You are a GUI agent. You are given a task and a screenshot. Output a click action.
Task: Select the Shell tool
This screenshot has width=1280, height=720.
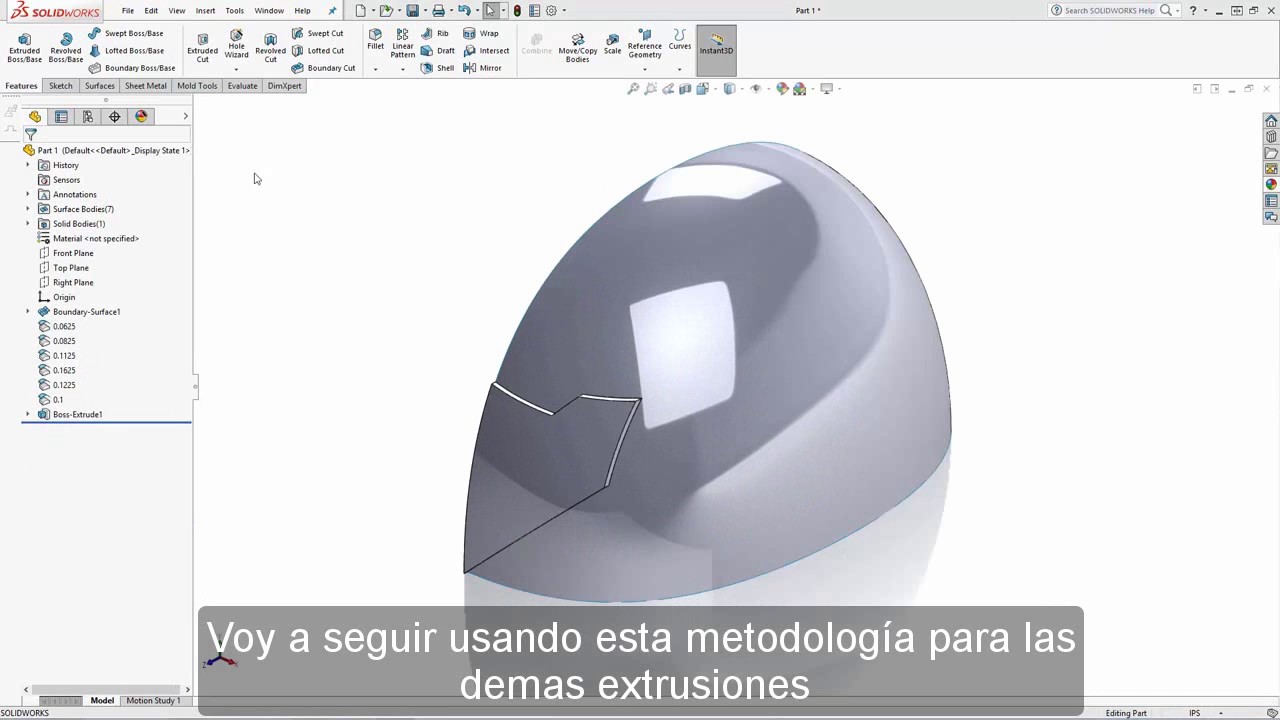437,68
